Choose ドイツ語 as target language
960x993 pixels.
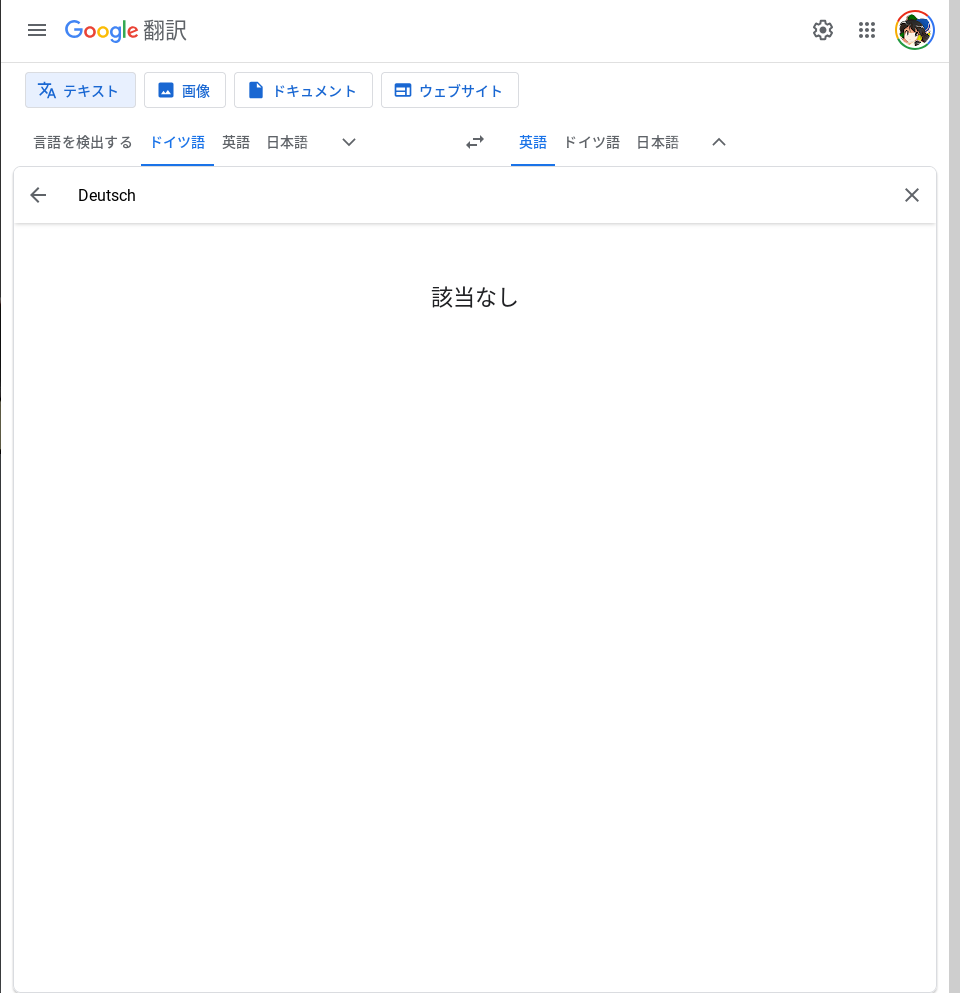pos(591,142)
